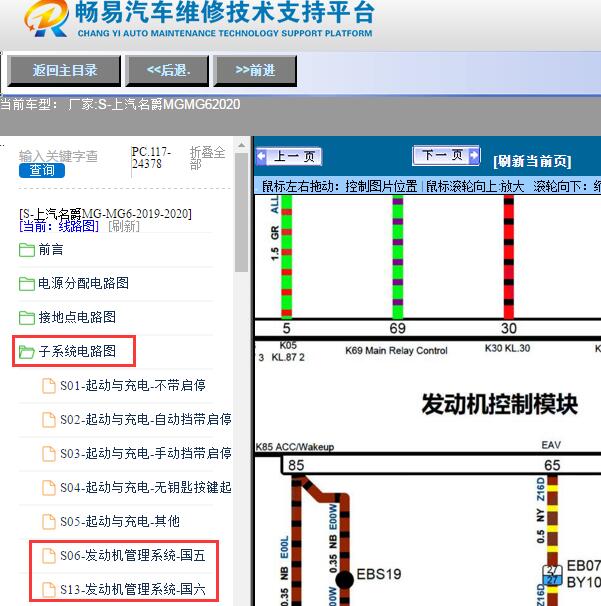Open next page with 下一页 button
Viewport: 601px width, 606px height.
446,155
